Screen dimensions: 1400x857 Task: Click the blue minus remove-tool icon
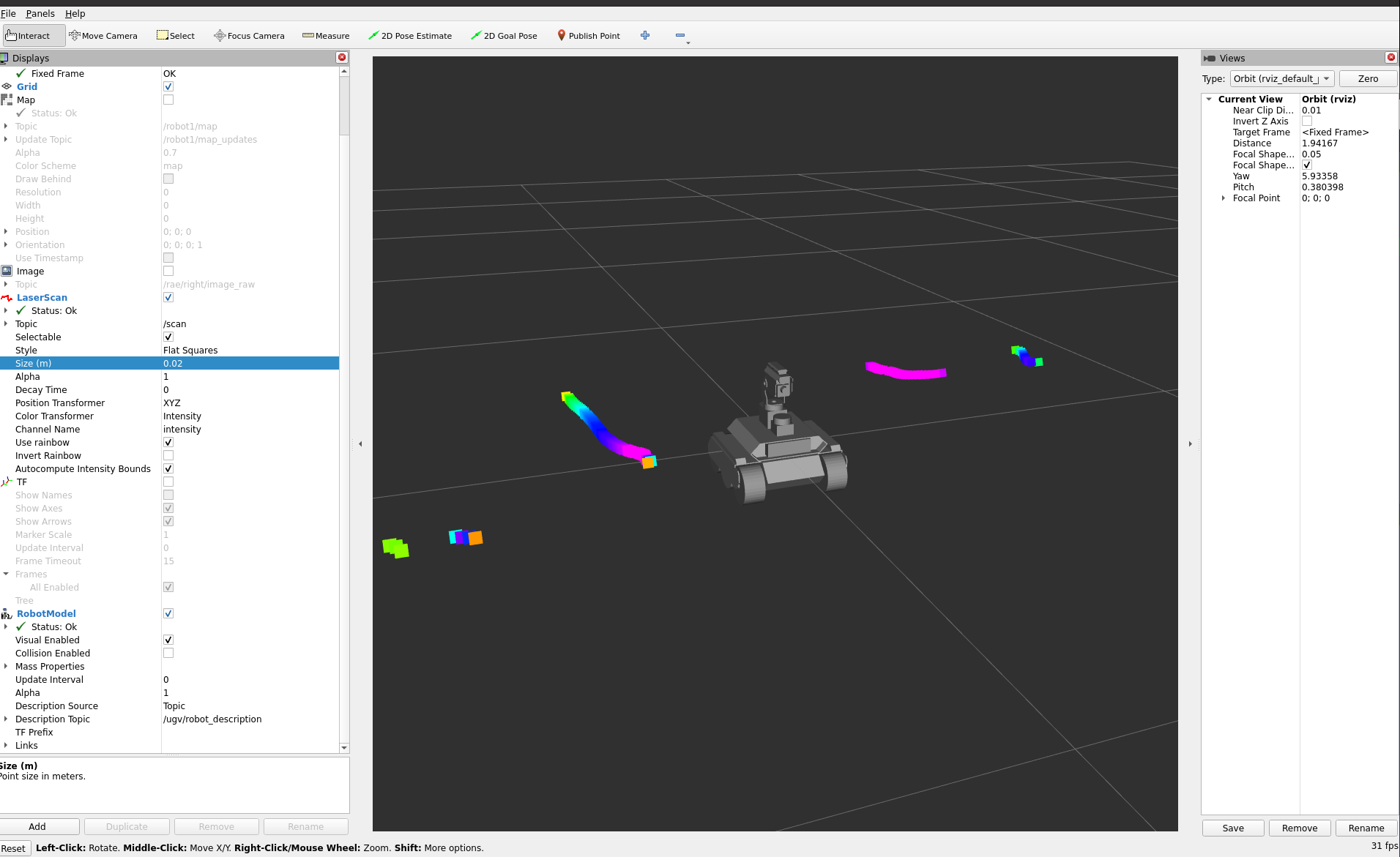click(x=680, y=35)
